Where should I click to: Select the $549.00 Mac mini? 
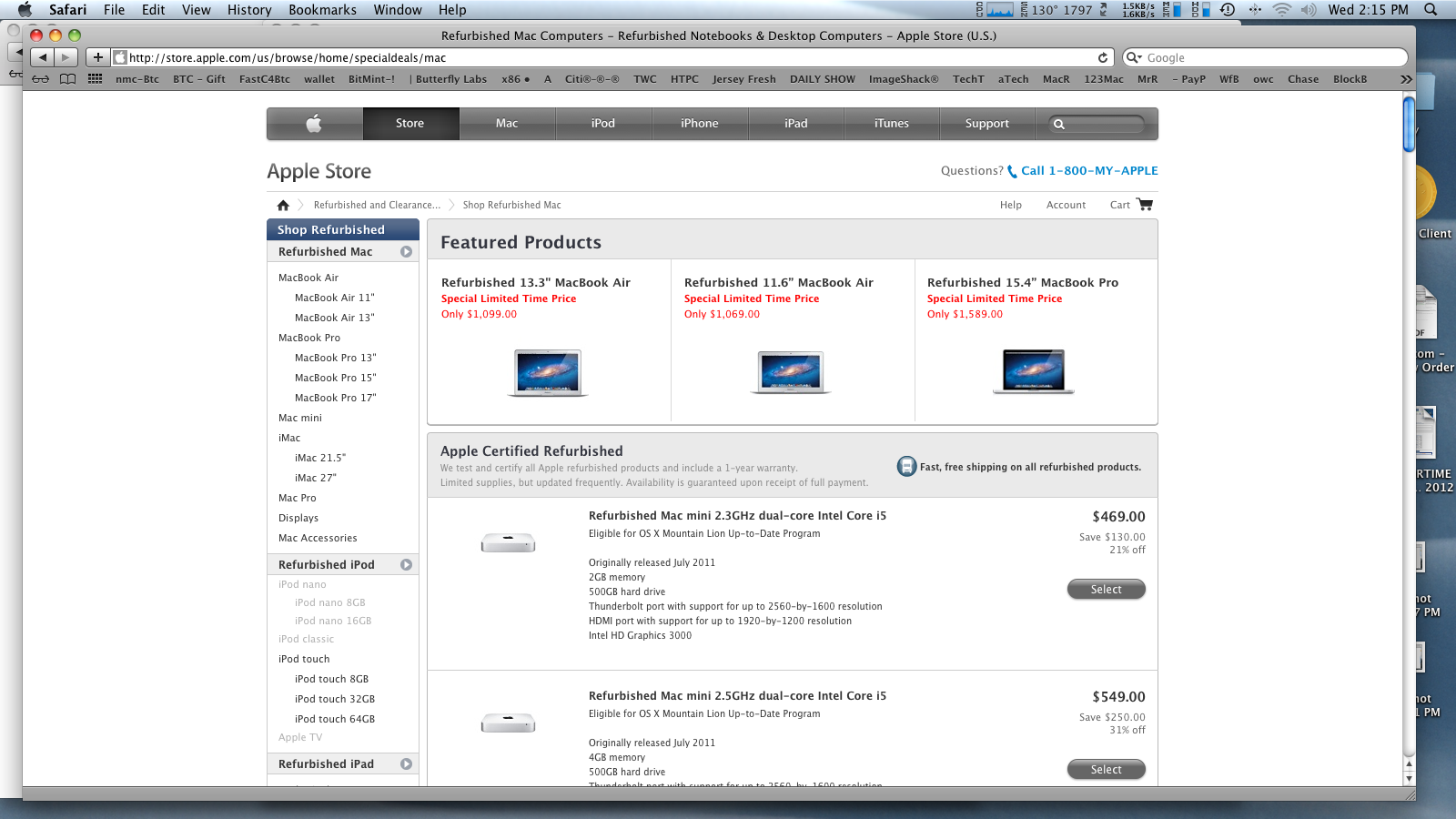pos(1106,770)
